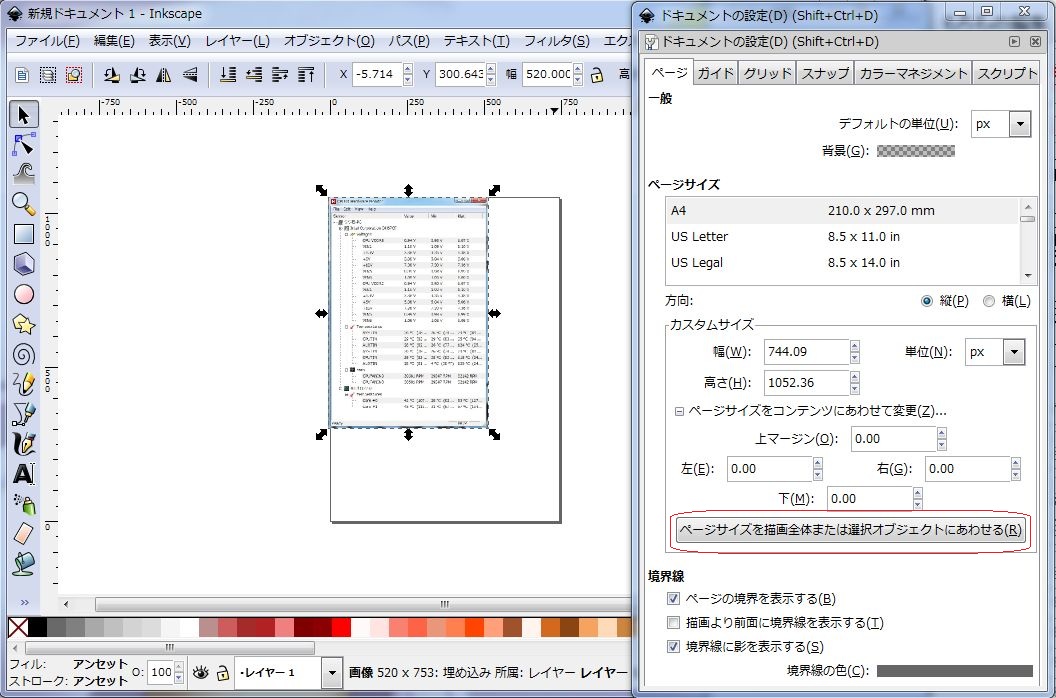Pick bright red palette swatch
The image size is (1056, 698).
[341, 628]
